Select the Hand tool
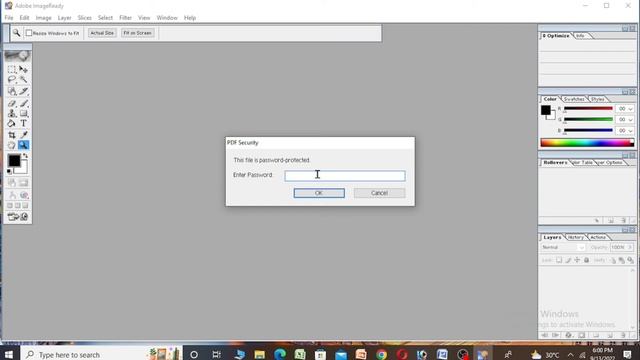 [x=12, y=145]
